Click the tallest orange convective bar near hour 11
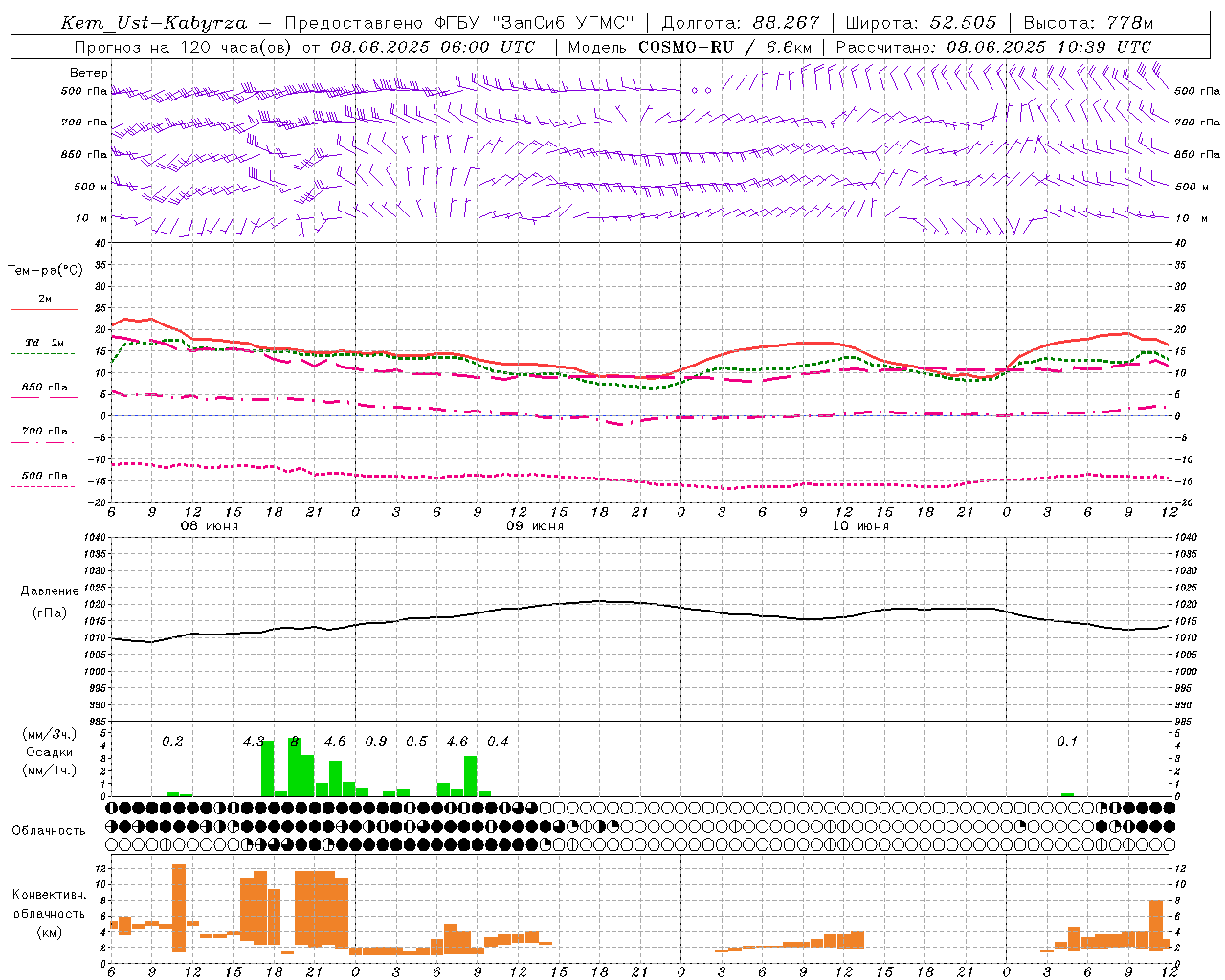Screen dimensions: 1225x980 [179, 908]
